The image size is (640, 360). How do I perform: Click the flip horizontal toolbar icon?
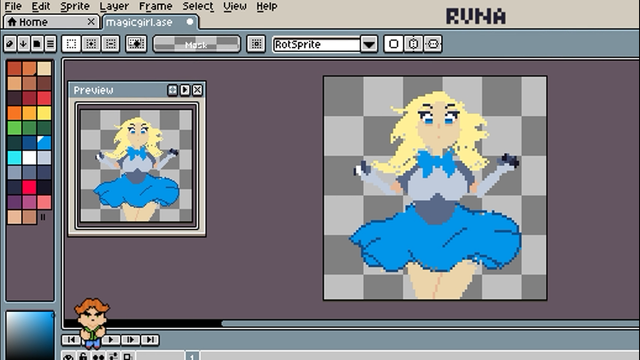click(413, 44)
